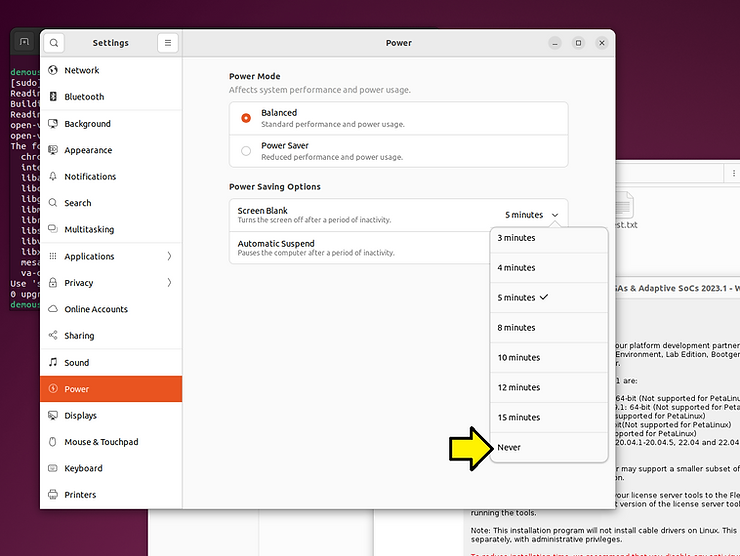
Task: Open Bluetooth settings panel
Action: point(84,97)
